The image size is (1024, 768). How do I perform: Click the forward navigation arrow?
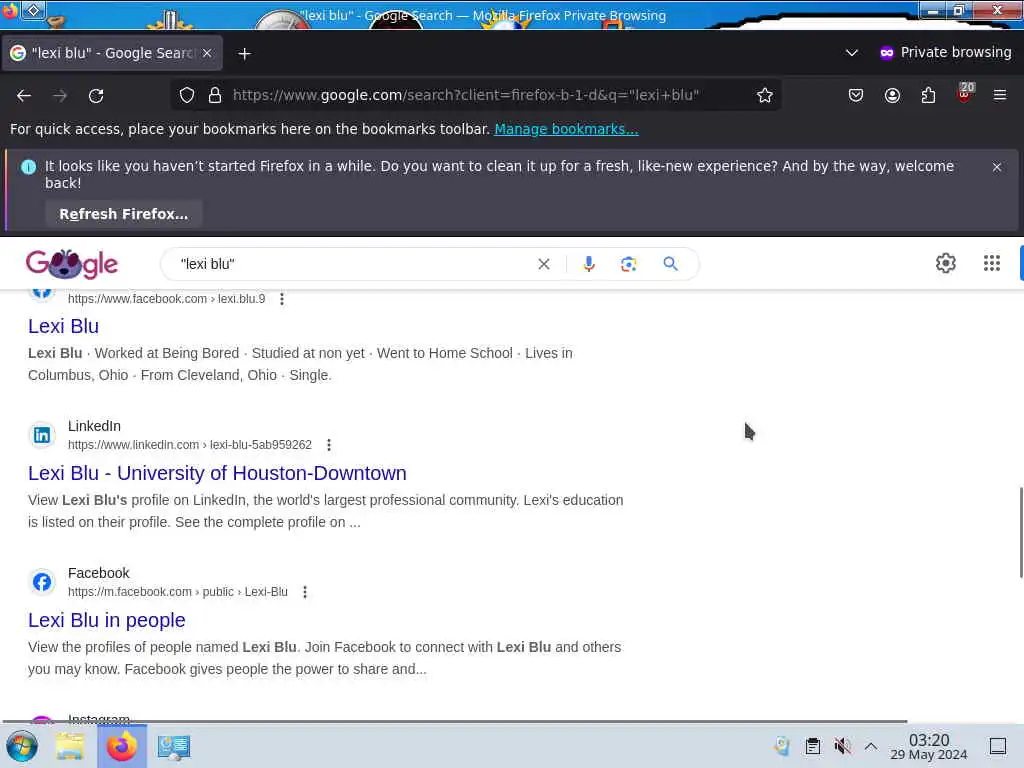60,95
